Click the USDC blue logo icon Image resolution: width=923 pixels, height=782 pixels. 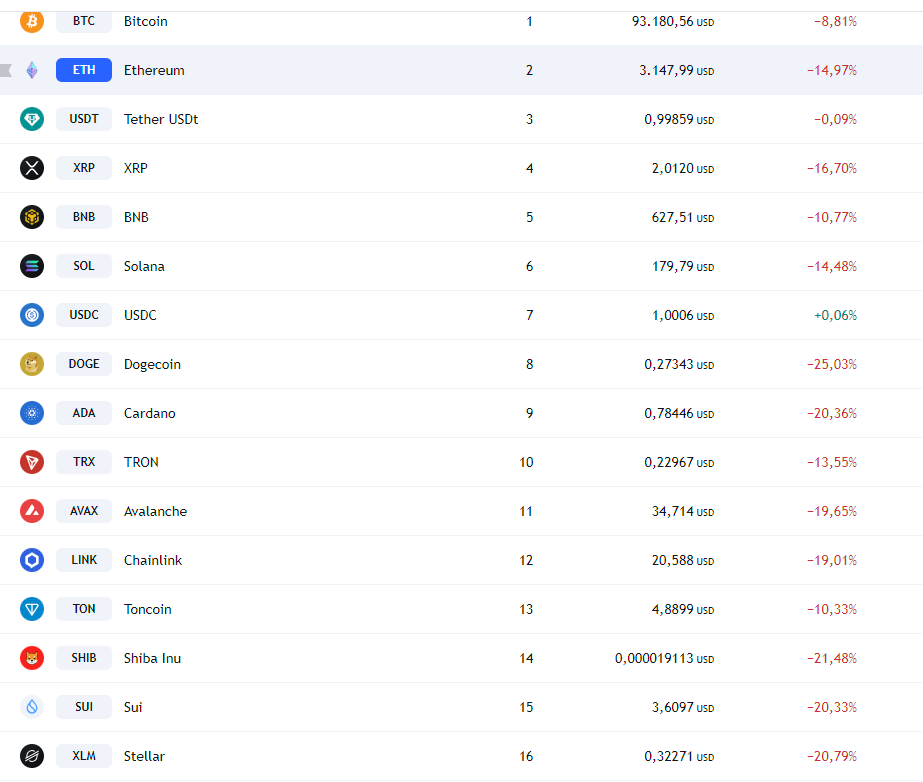click(x=32, y=315)
